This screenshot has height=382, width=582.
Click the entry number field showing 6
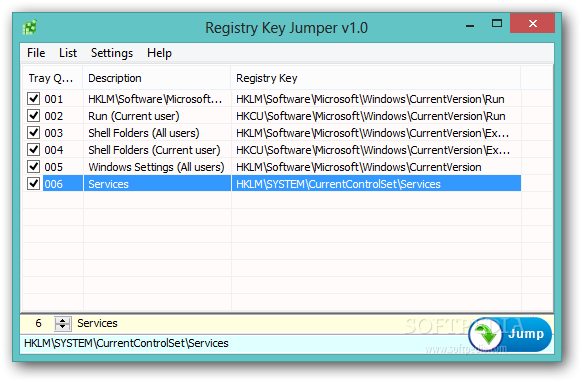click(38, 323)
